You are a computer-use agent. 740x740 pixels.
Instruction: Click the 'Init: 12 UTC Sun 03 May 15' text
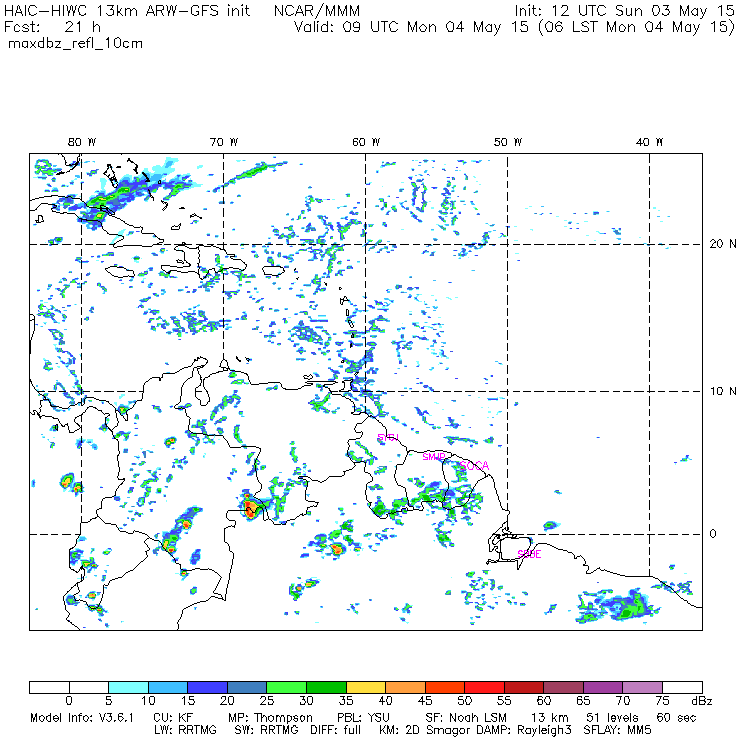(624, 11)
